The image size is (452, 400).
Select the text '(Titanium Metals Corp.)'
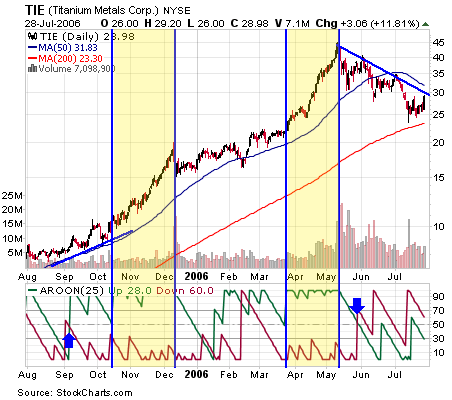103,11
